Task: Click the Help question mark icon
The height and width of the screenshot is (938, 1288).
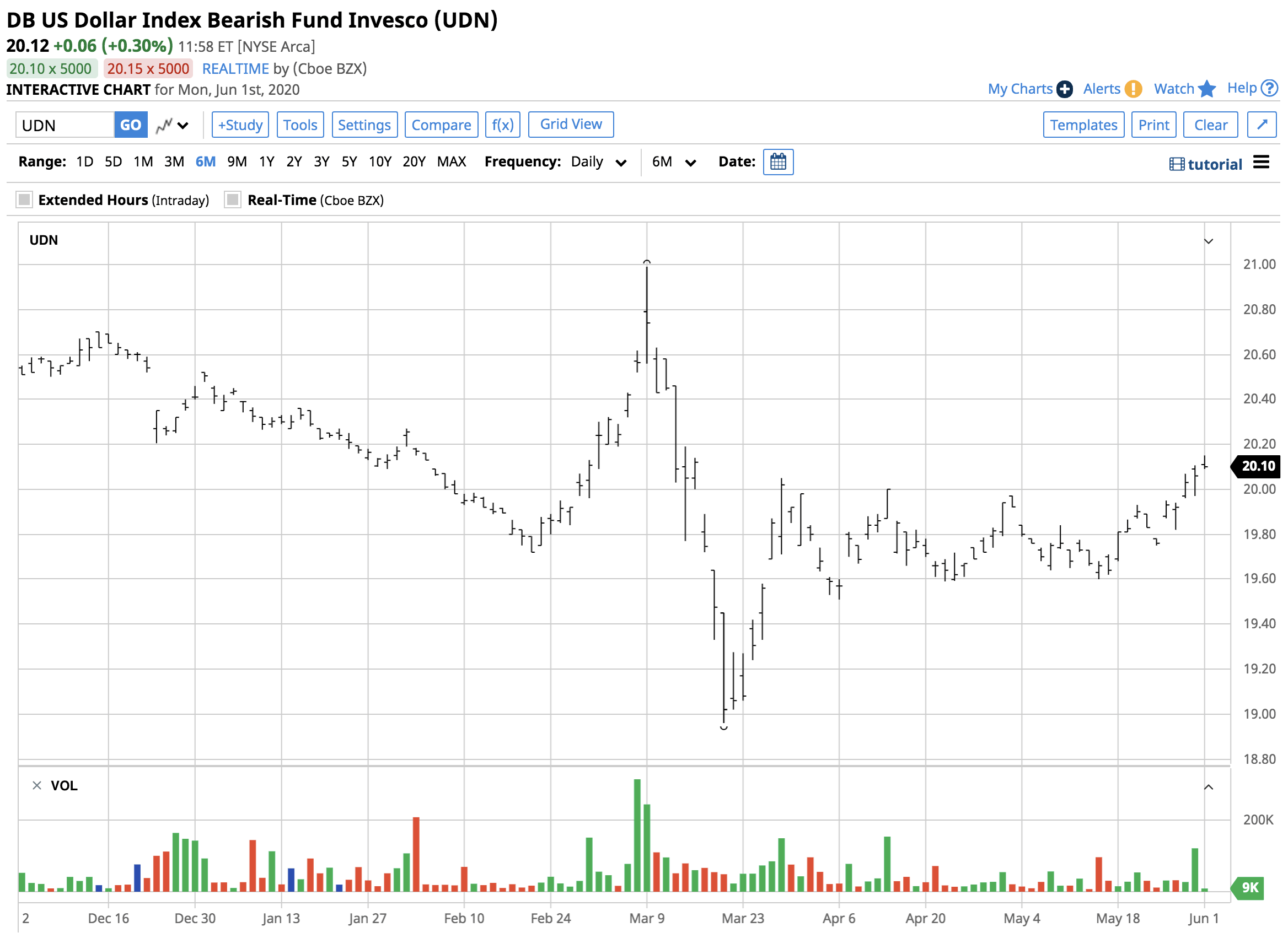Action: tap(1269, 88)
